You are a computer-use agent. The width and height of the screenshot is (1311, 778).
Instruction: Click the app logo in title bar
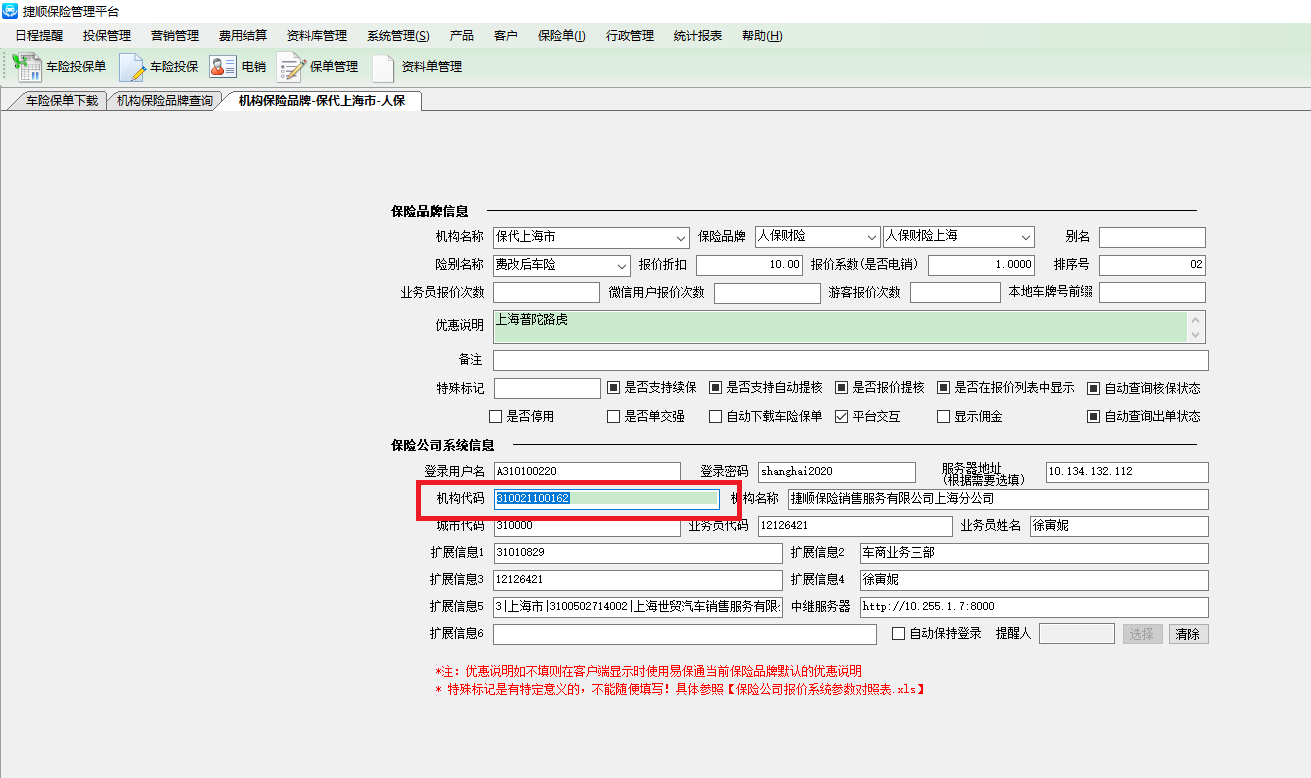(10, 11)
